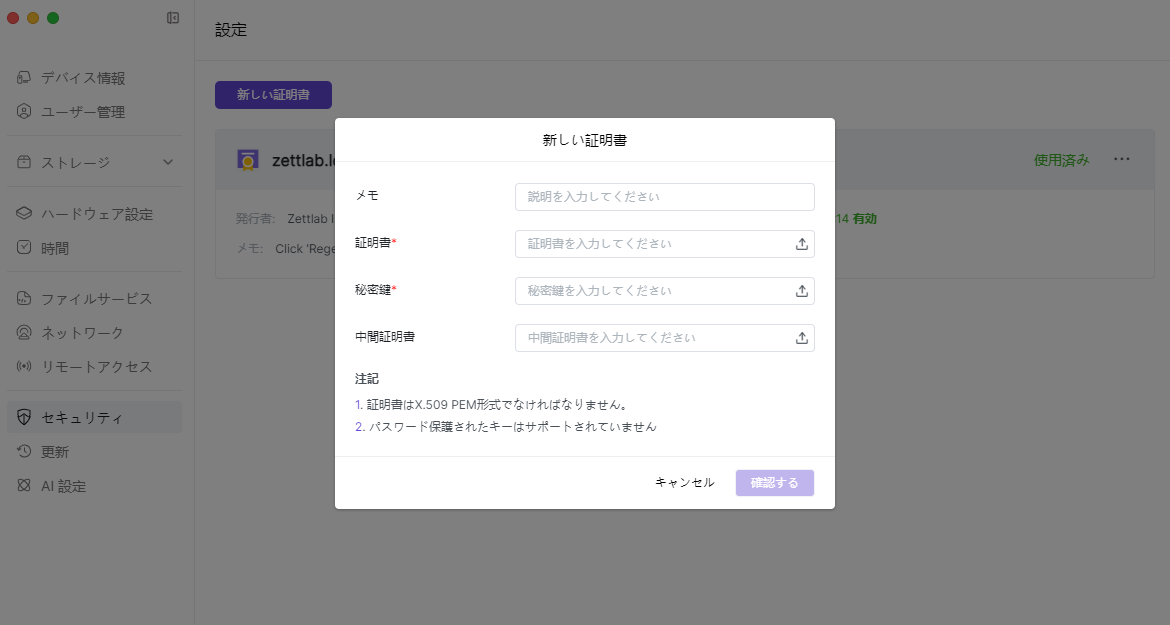The height and width of the screenshot is (625, 1170).
Task: Click the upload icon in 秘密鍵 field
Action: (801, 291)
